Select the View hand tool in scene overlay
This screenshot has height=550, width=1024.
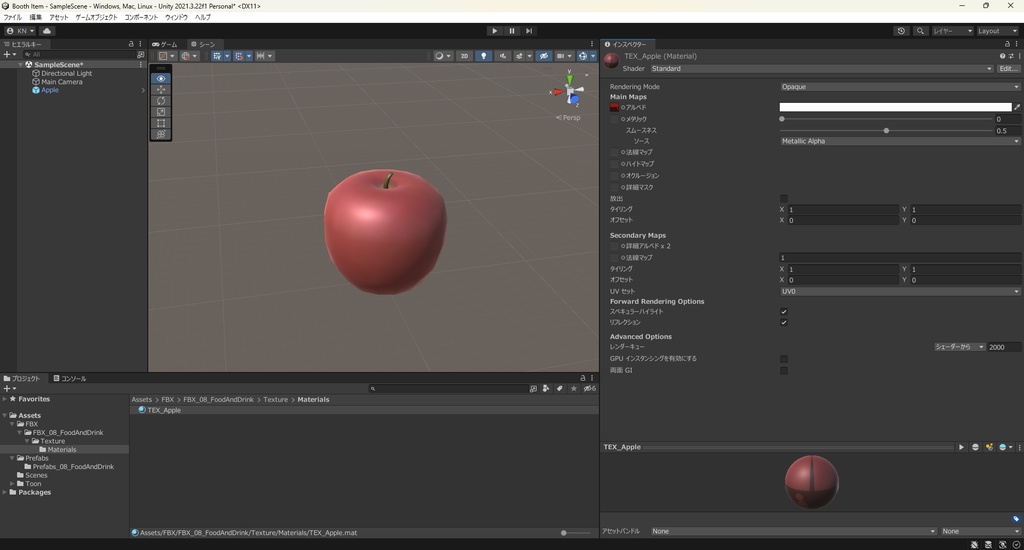[161, 78]
